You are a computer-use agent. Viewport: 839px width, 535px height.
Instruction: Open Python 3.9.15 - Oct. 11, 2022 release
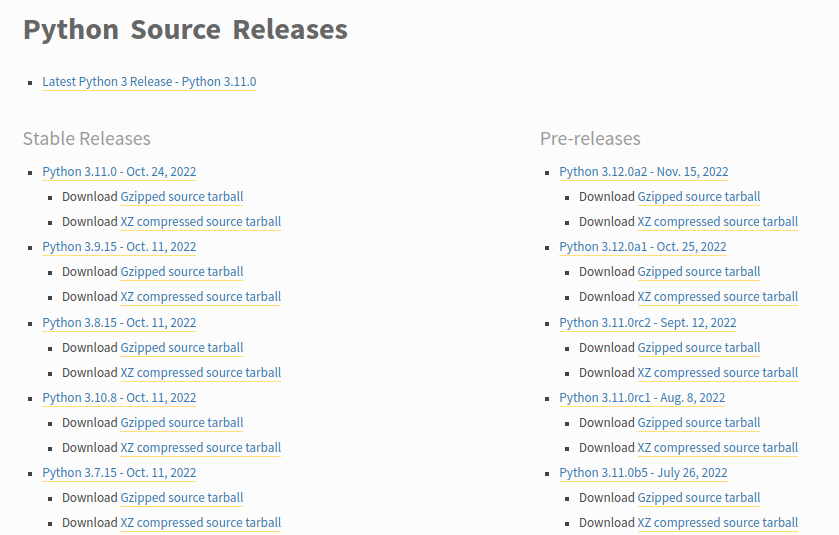point(119,247)
